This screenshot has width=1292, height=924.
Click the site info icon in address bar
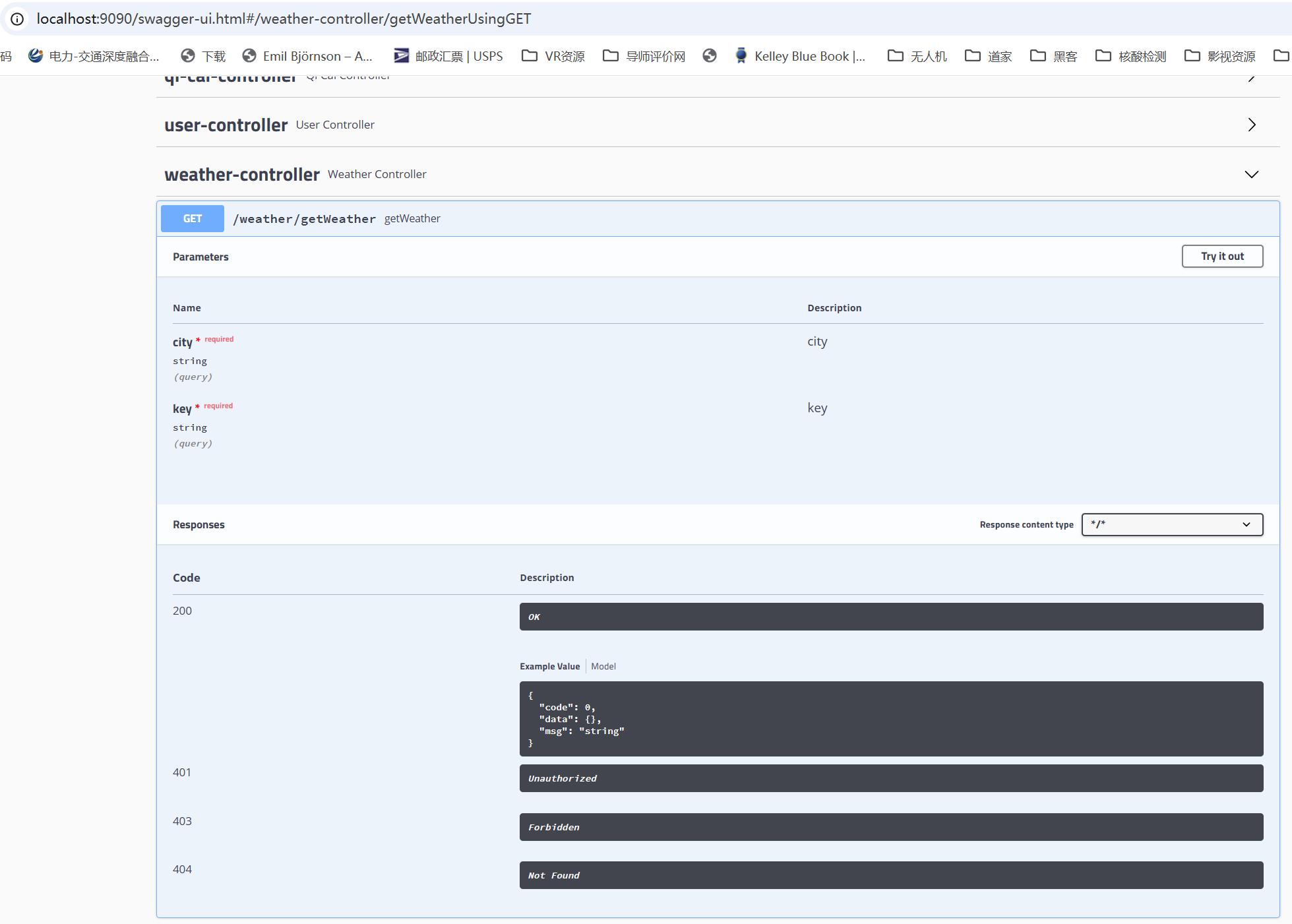(x=17, y=19)
